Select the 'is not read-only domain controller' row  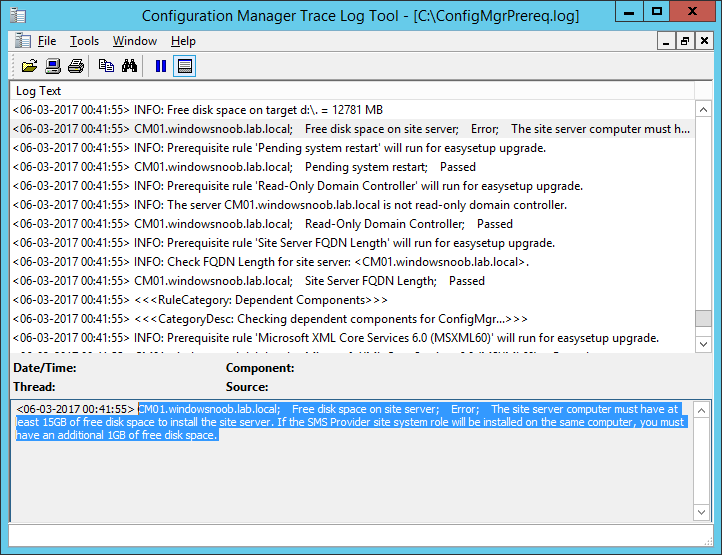352,205
